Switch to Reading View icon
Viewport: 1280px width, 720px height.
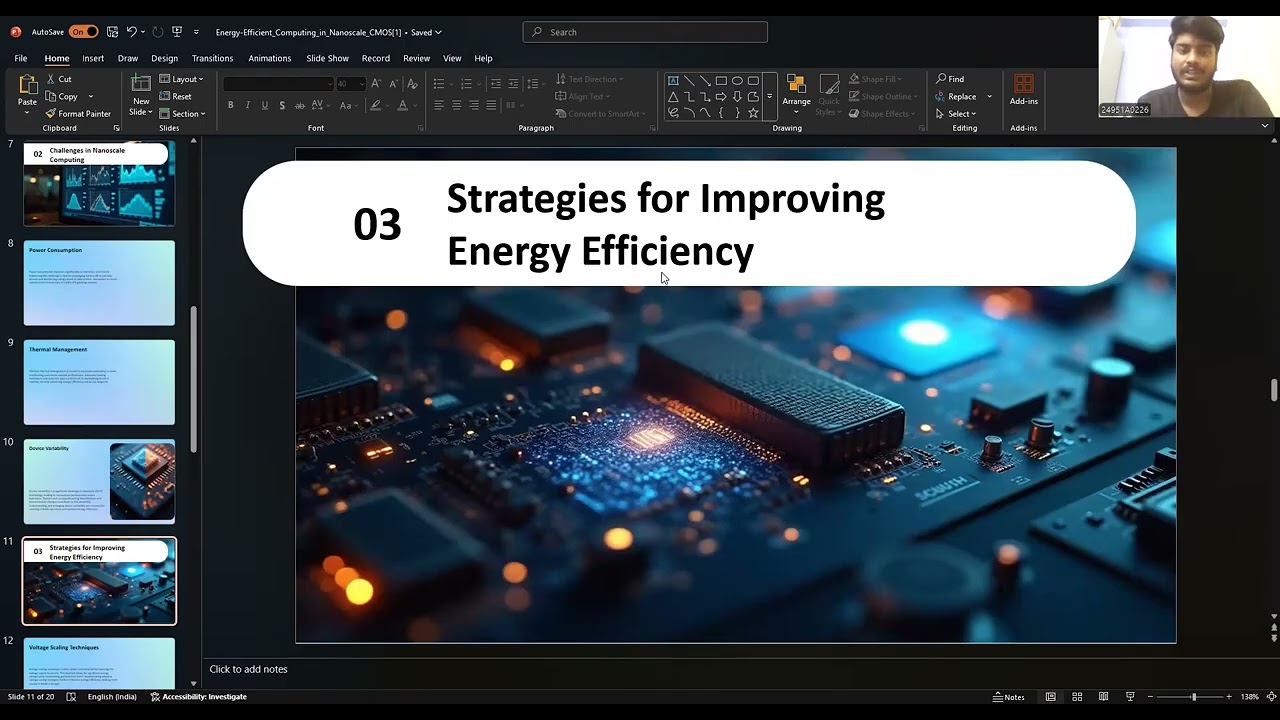(1103, 697)
